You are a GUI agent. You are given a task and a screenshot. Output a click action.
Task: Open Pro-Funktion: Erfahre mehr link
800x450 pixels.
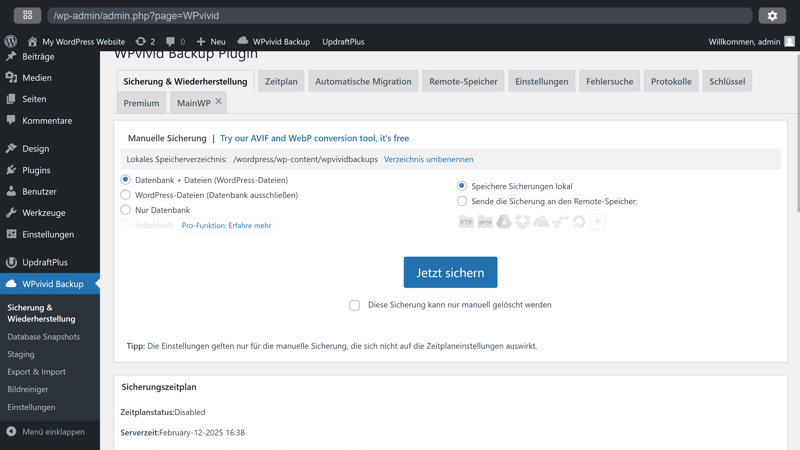(x=227, y=225)
